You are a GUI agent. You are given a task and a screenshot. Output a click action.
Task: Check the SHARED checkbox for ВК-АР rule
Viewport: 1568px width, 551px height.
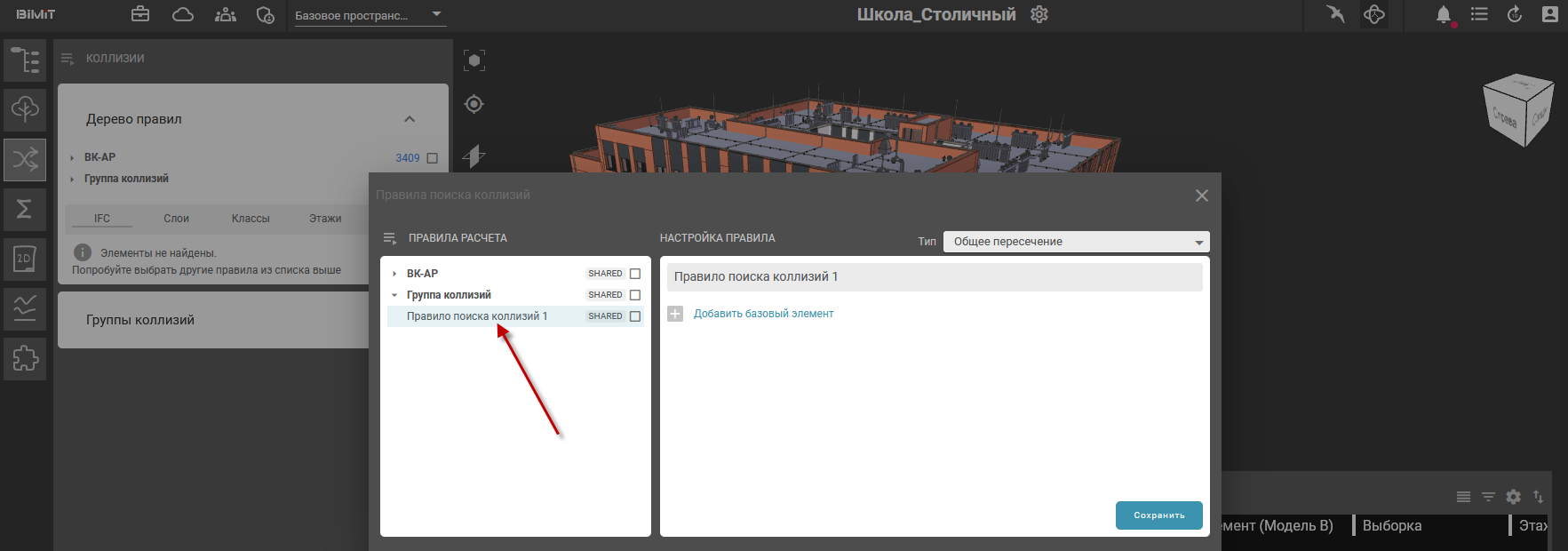coord(635,274)
